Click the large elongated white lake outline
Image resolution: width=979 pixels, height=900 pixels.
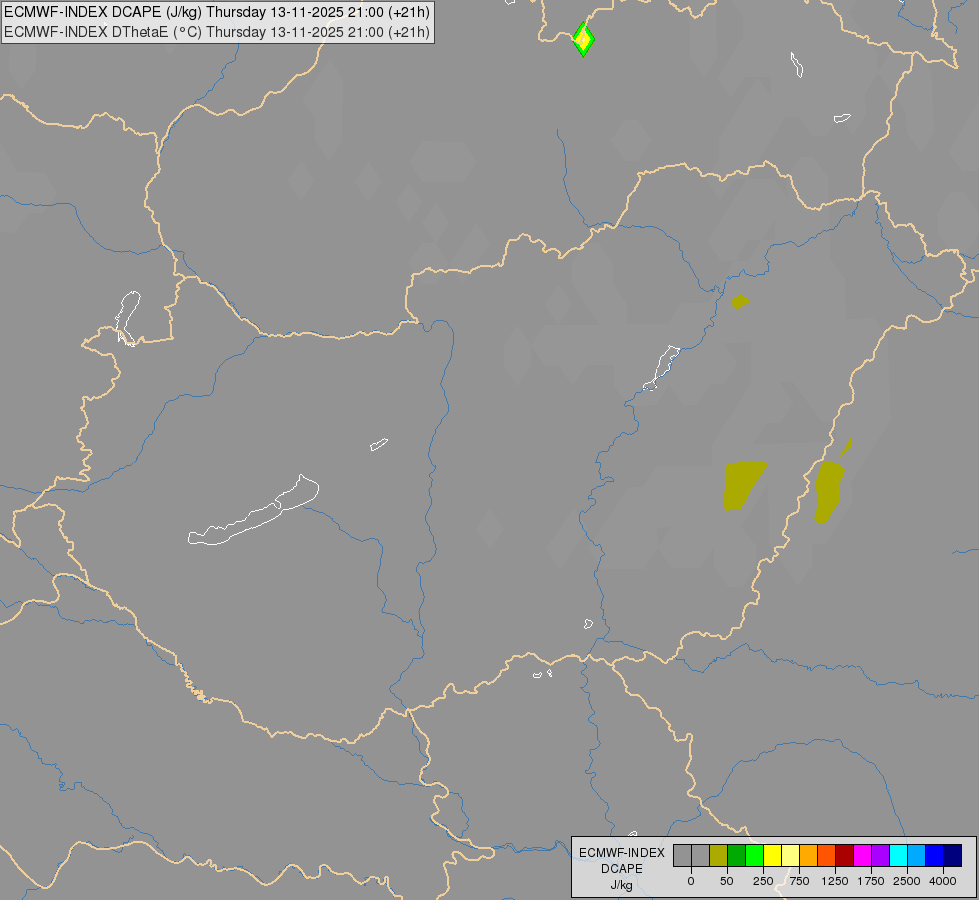coord(253,511)
